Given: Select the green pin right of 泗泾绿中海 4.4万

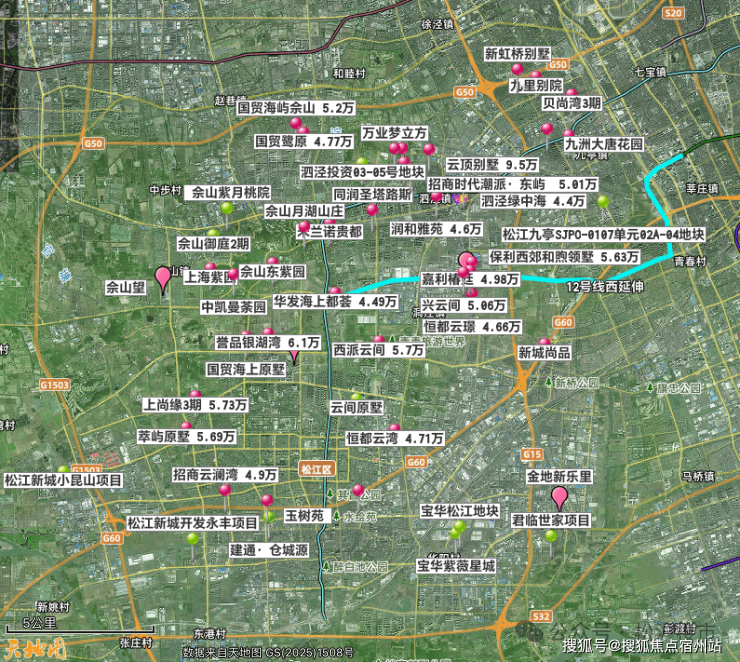Looking at the screenshot, I should click(603, 202).
